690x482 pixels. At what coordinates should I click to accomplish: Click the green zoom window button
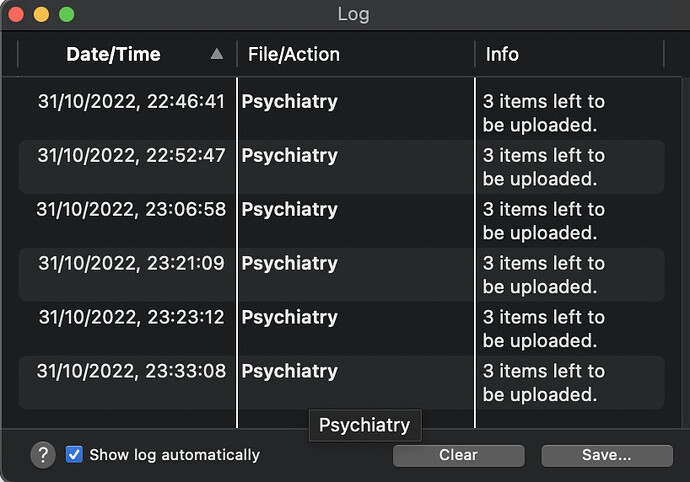[67, 15]
